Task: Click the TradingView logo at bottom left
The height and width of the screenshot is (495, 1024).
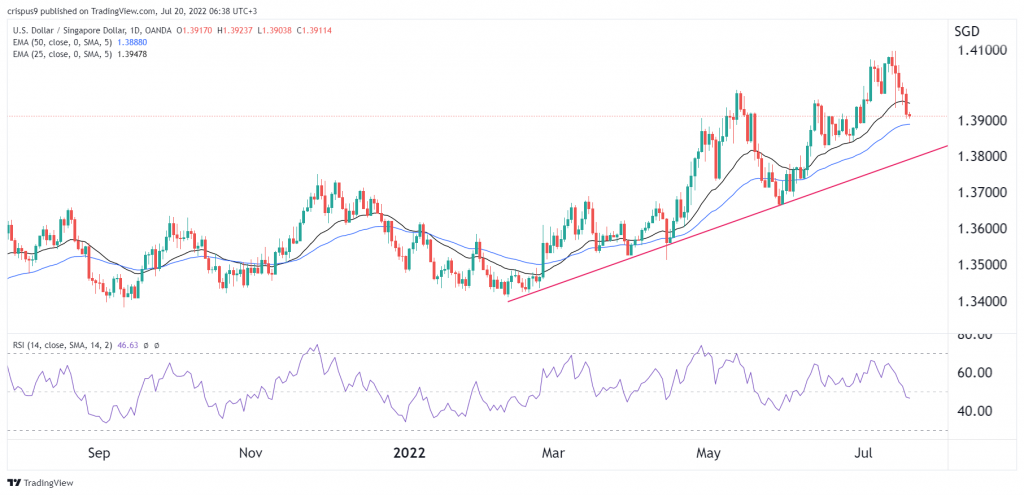Action: coord(40,483)
